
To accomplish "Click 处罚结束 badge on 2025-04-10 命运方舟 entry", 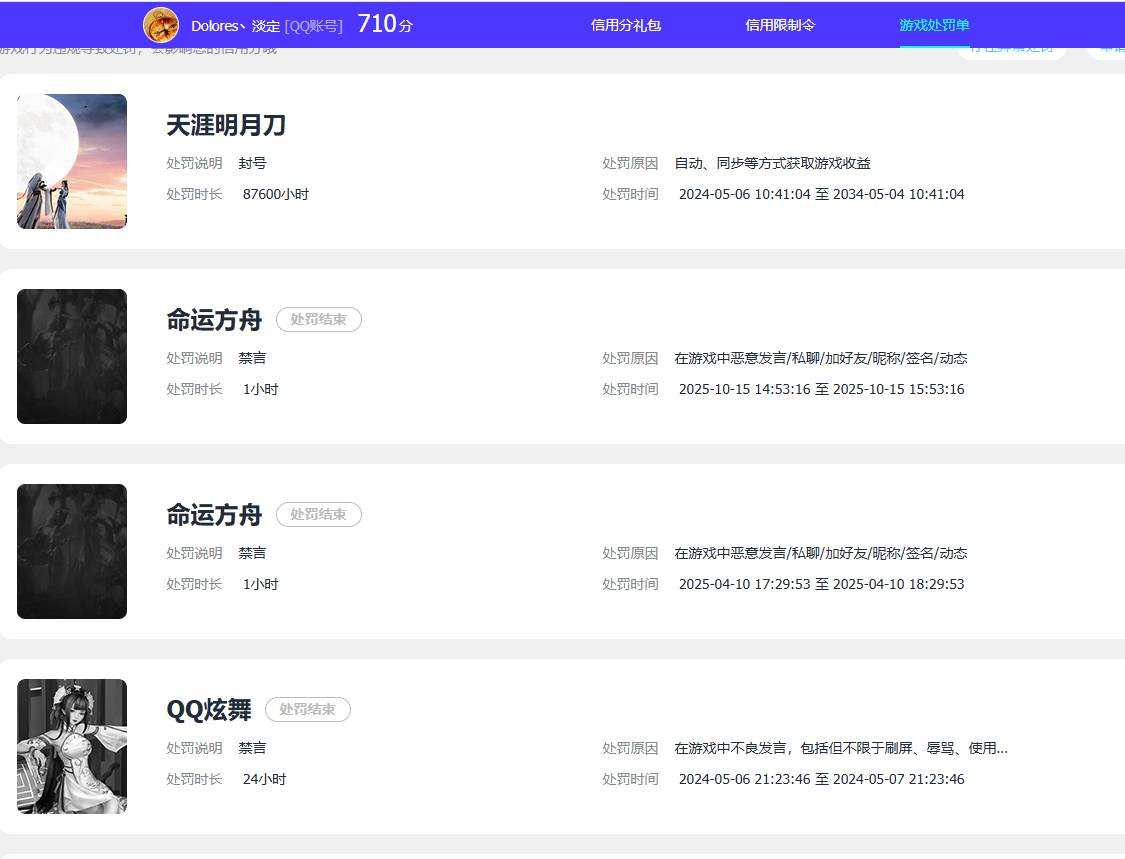I will point(319,515).
